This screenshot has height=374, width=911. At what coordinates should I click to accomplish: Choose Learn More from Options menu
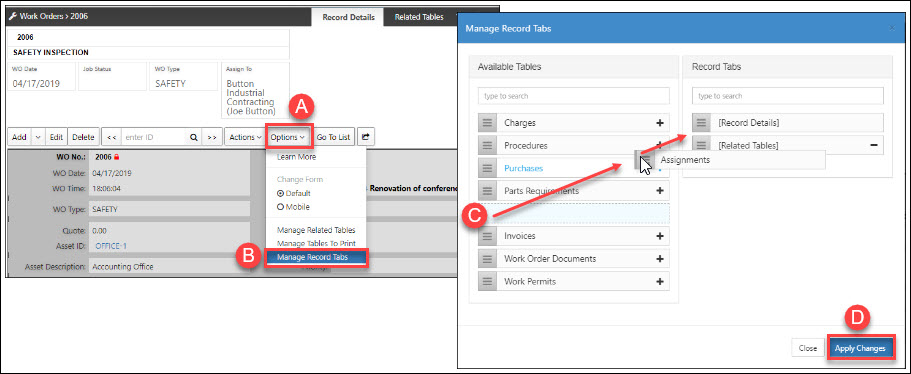click(x=296, y=157)
